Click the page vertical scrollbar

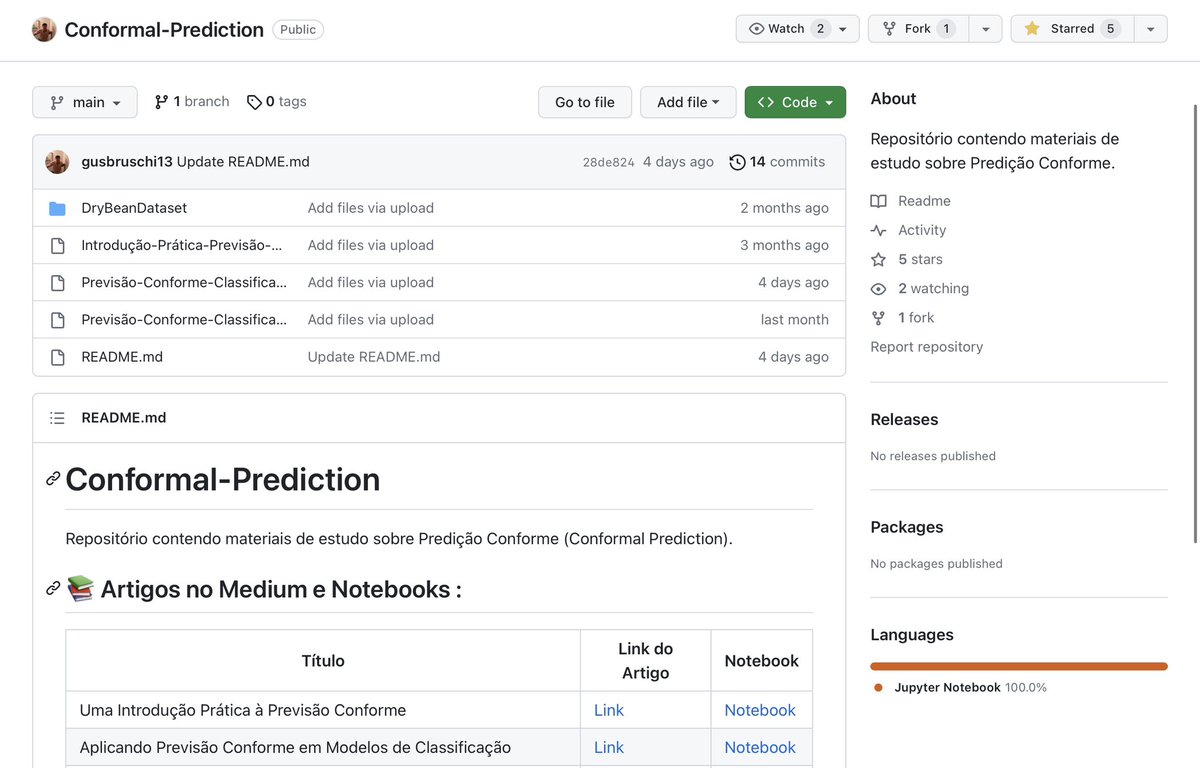[1195, 322]
